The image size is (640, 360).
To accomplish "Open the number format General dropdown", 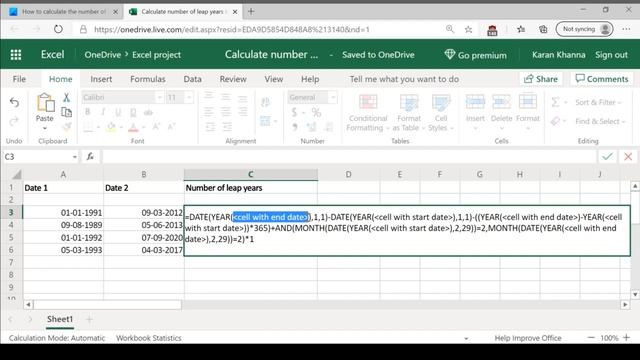I will click(x=333, y=97).
